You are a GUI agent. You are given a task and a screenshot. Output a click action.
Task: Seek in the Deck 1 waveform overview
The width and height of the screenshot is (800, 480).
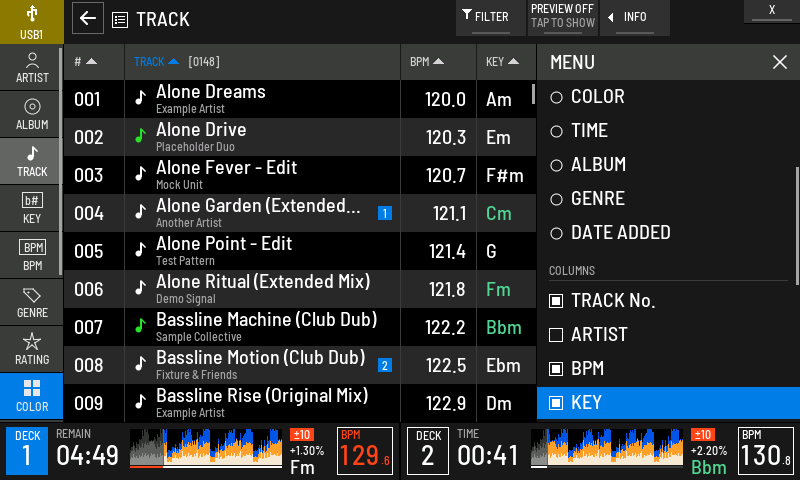(206, 448)
